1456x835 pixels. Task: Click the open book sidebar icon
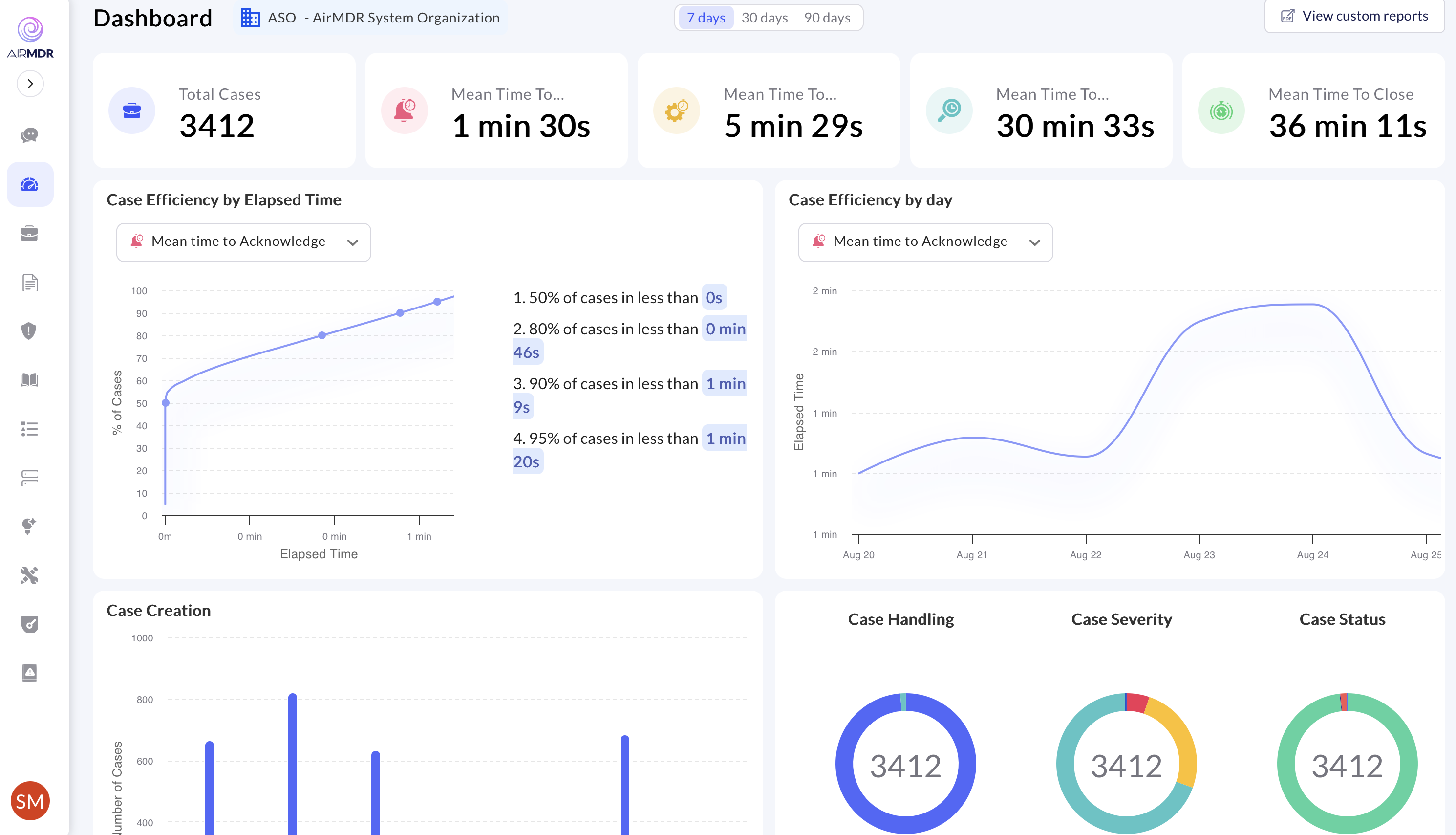tap(29, 380)
